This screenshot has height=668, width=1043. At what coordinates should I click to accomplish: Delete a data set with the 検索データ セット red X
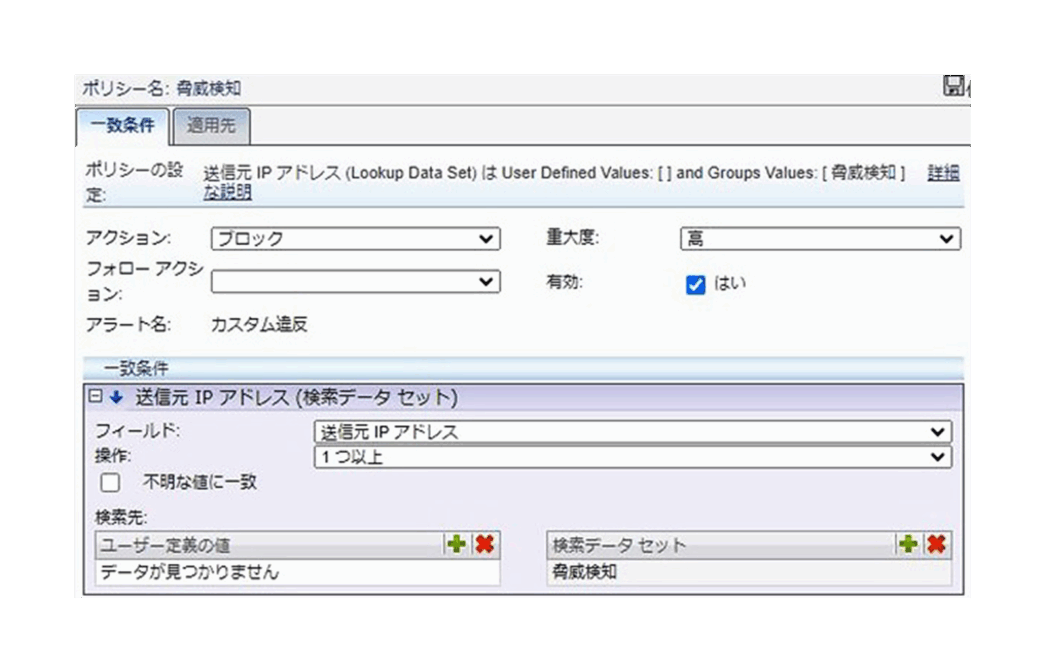937,544
